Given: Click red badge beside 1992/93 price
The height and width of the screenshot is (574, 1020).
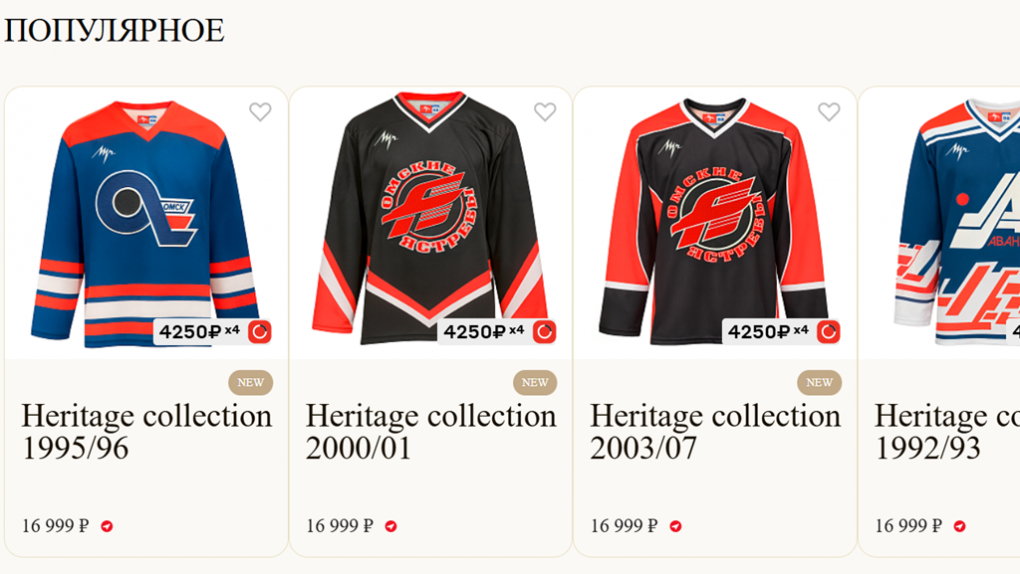Looking at the screenshot, I should (959, 526).
